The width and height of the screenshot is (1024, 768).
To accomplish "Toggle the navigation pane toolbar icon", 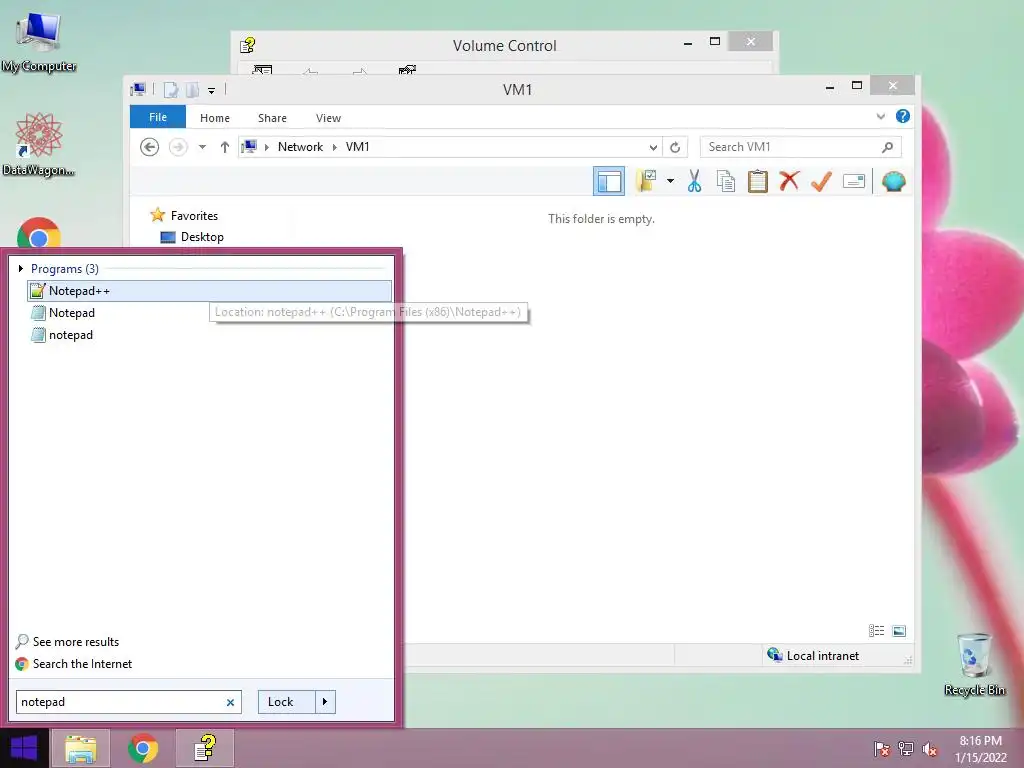I will click(609, 182).
